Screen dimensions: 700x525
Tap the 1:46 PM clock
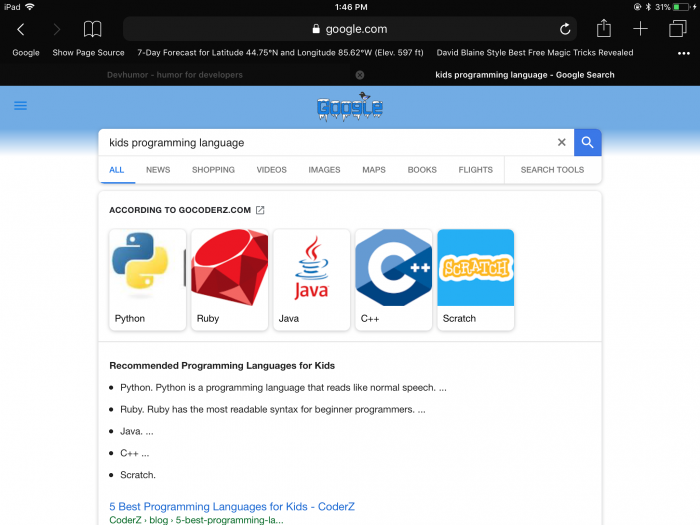click(351, 7)
